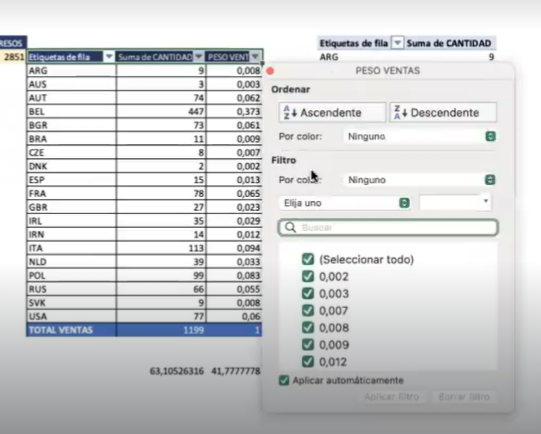Screen dimensions: 541x434
Task: Select the cell with value 0,094
Action: (234, 248)
